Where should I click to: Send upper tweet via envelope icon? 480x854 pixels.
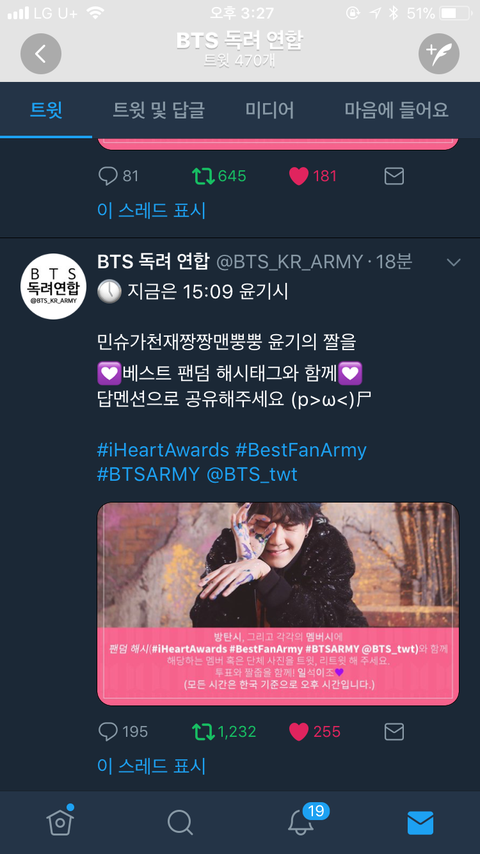pyautogui.click(x=394, y=176)
